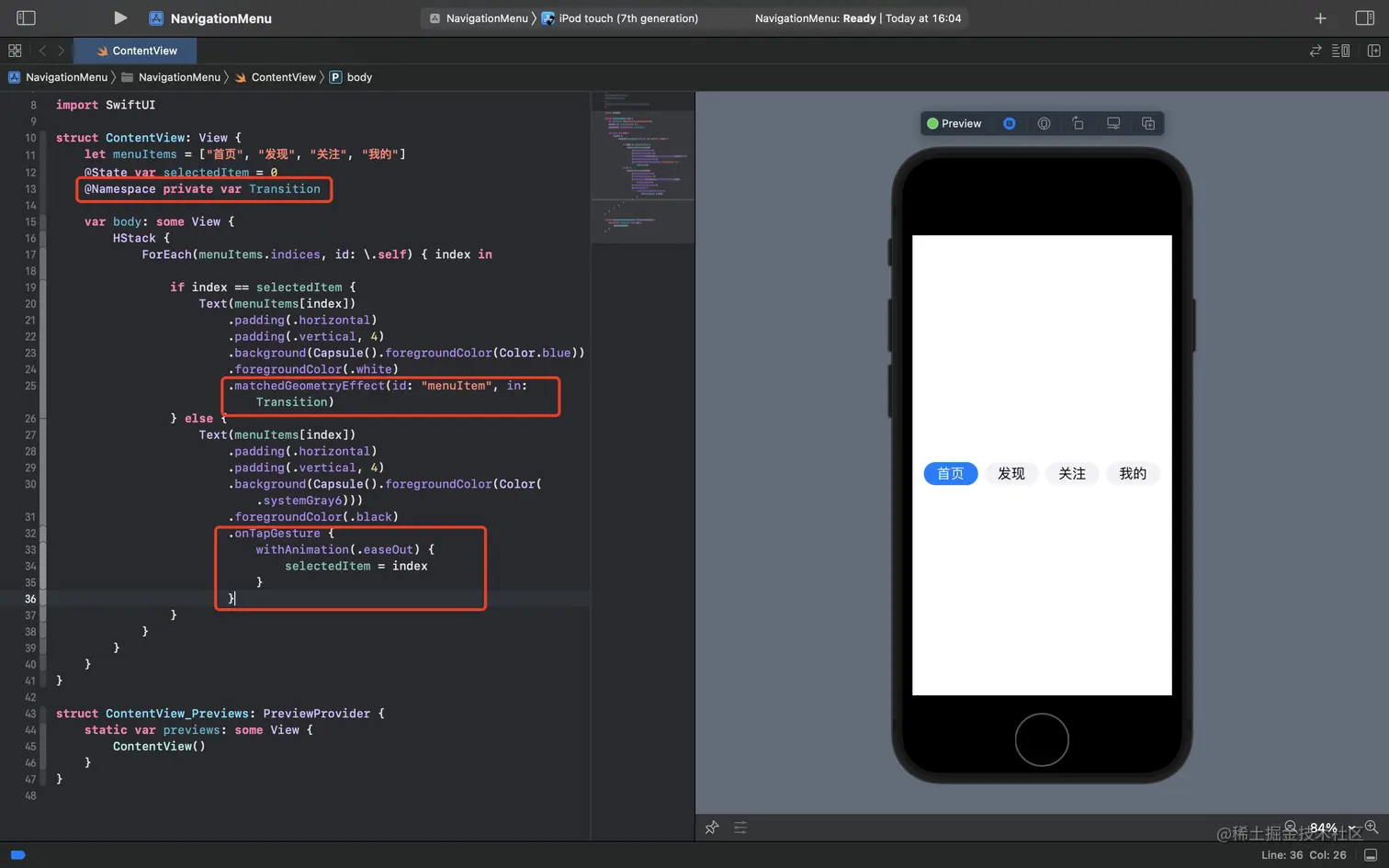
Task: Click the body property breadcrumb
Action: point(351,77)
